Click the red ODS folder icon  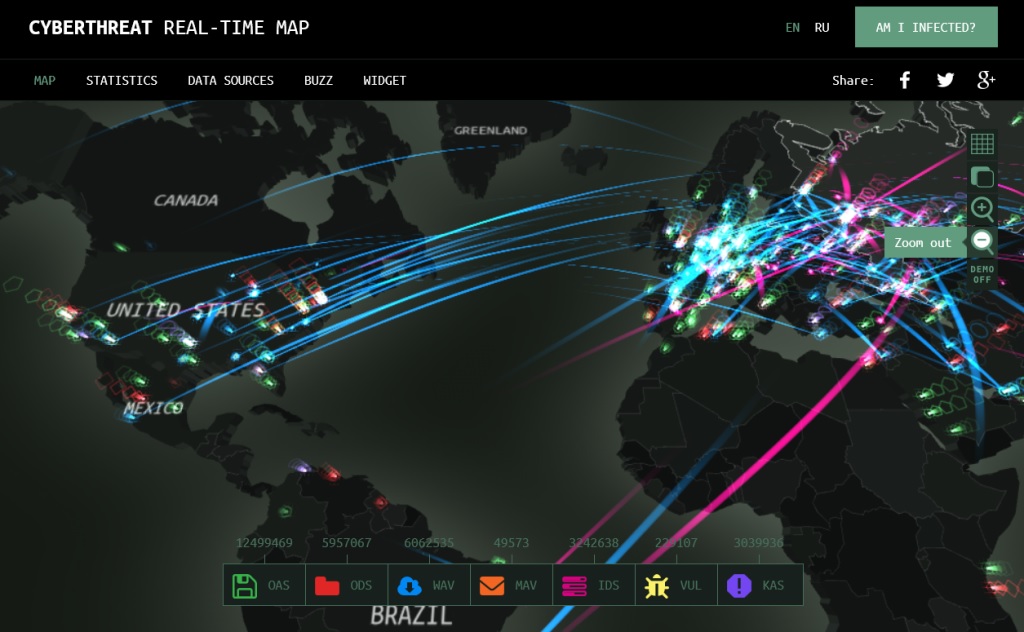pyautogui.click(x=327, y=585)
